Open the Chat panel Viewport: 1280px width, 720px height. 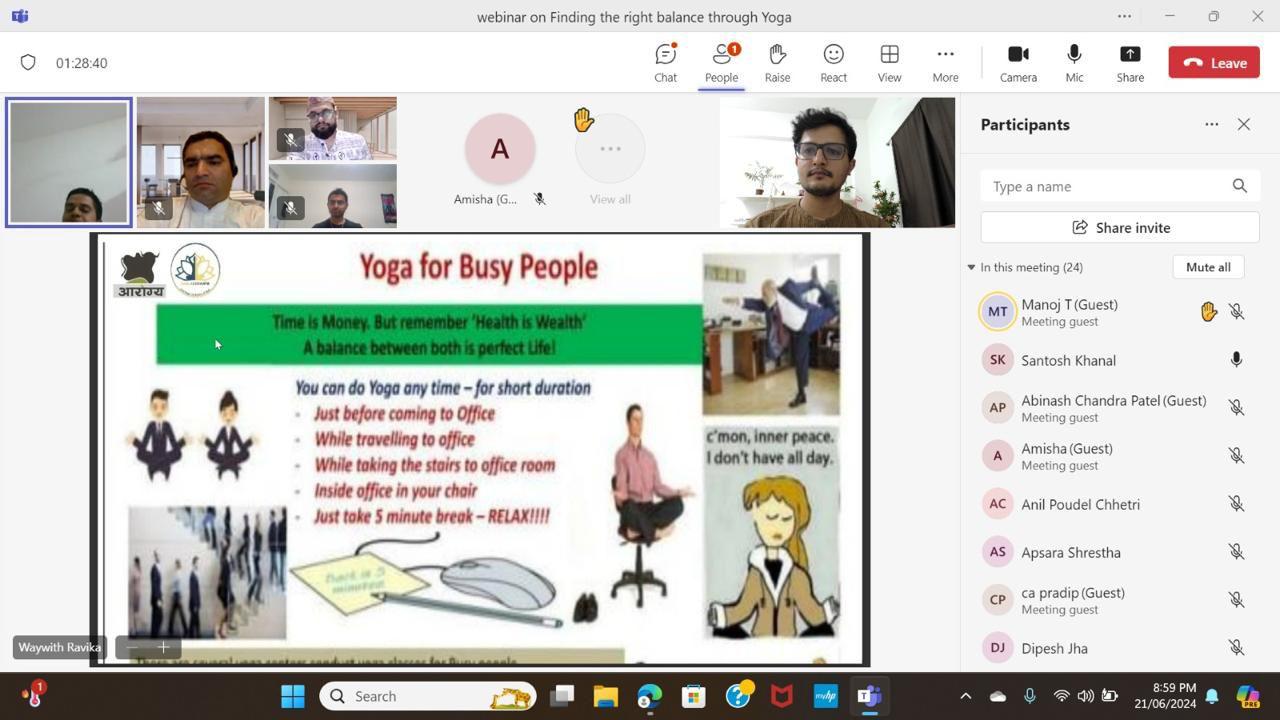665,63
